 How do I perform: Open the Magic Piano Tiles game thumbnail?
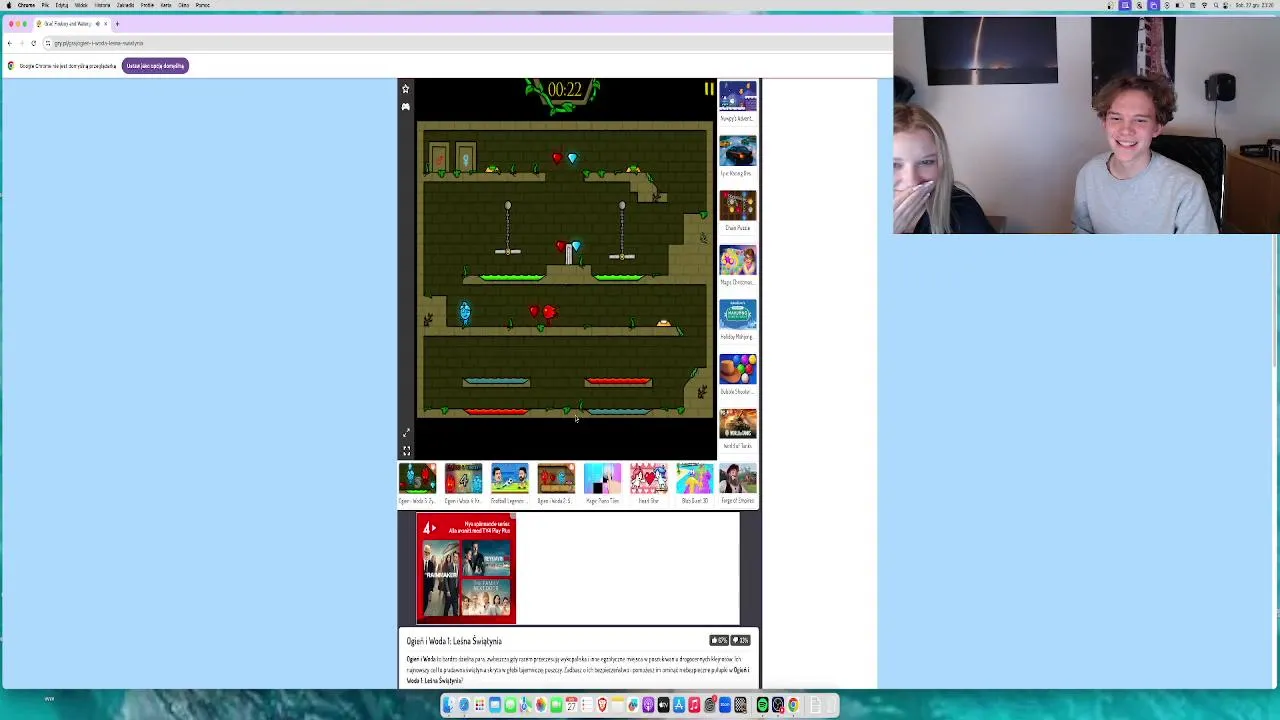[x=602, y=479]
